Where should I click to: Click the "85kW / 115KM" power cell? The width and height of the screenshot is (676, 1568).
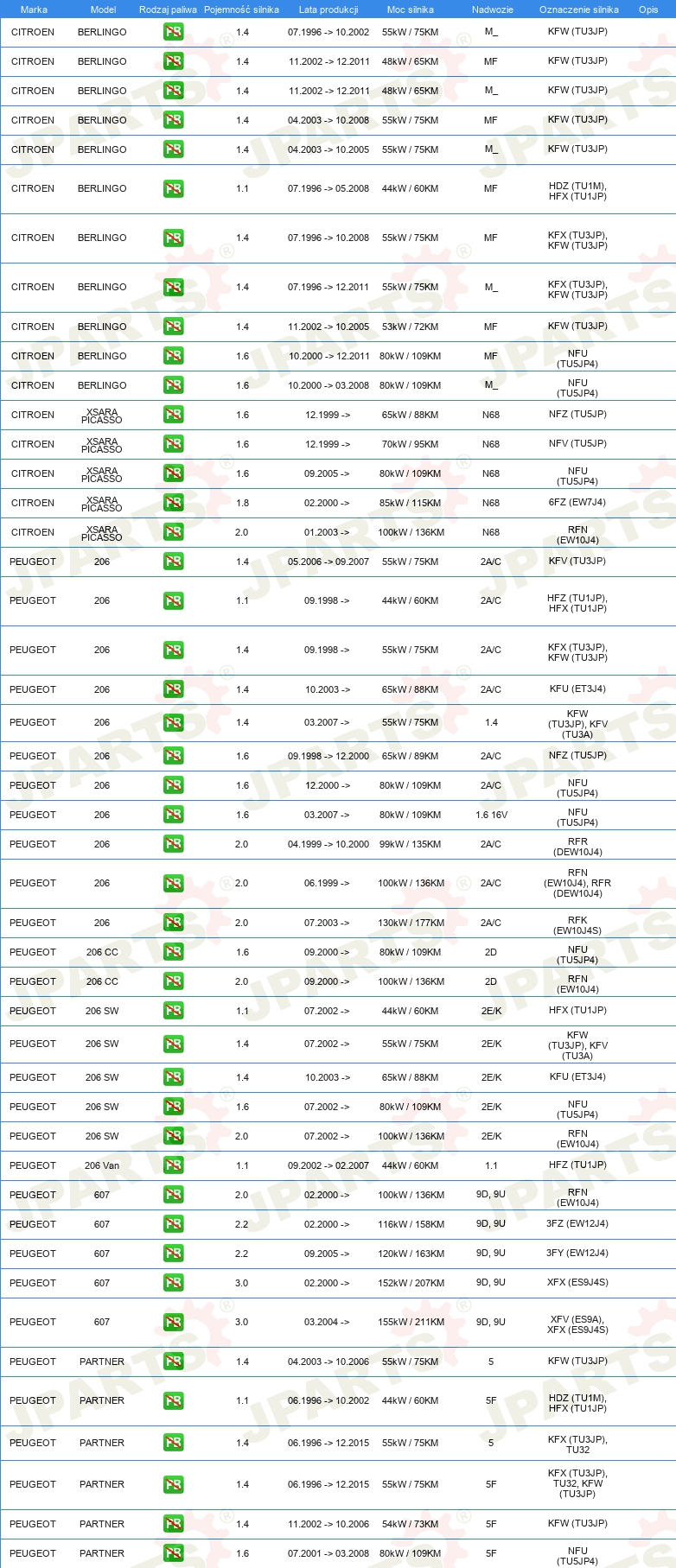pos(411,503)
